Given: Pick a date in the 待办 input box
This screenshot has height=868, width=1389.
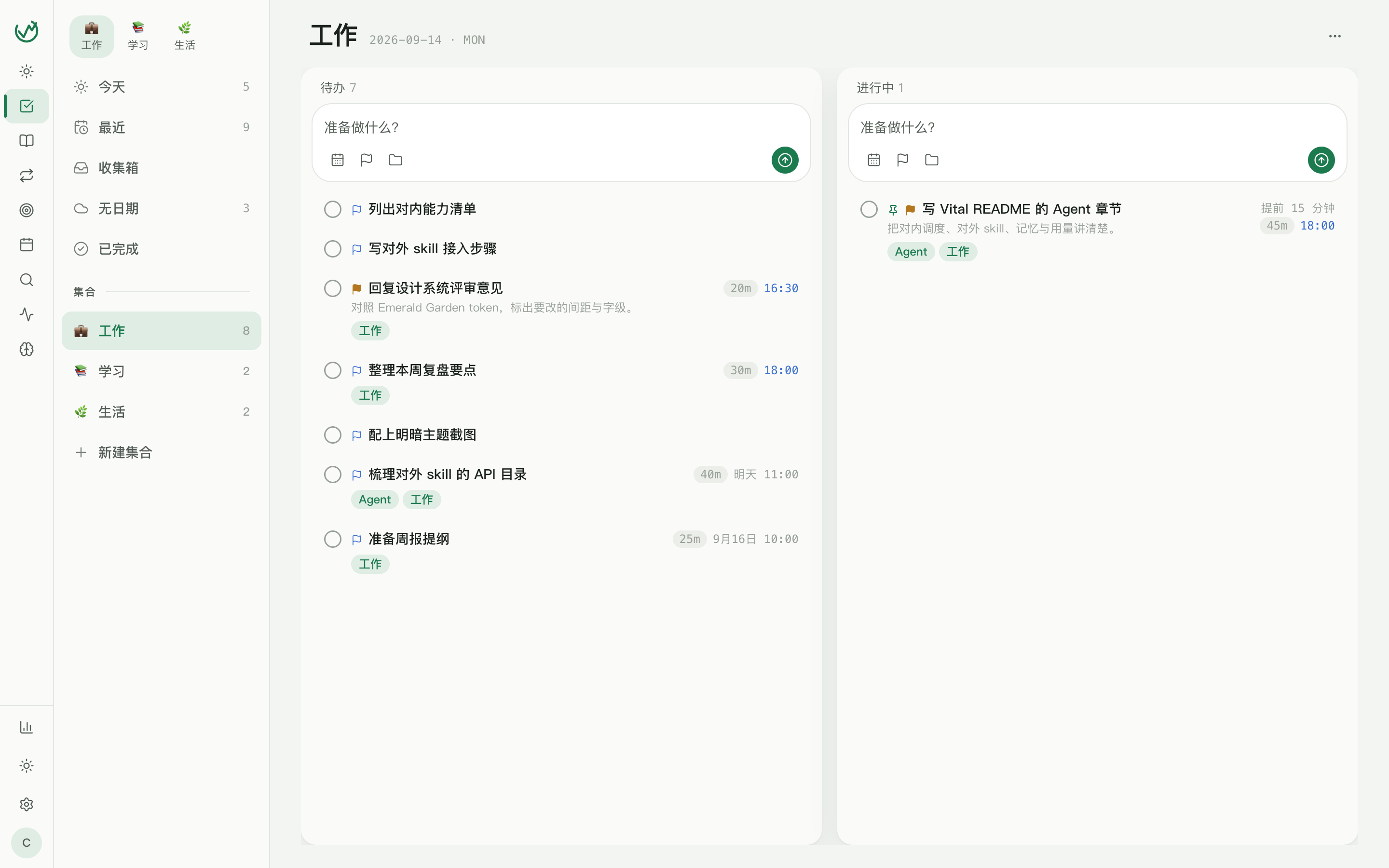Looking at the screenshot, I should click(338, 160).
